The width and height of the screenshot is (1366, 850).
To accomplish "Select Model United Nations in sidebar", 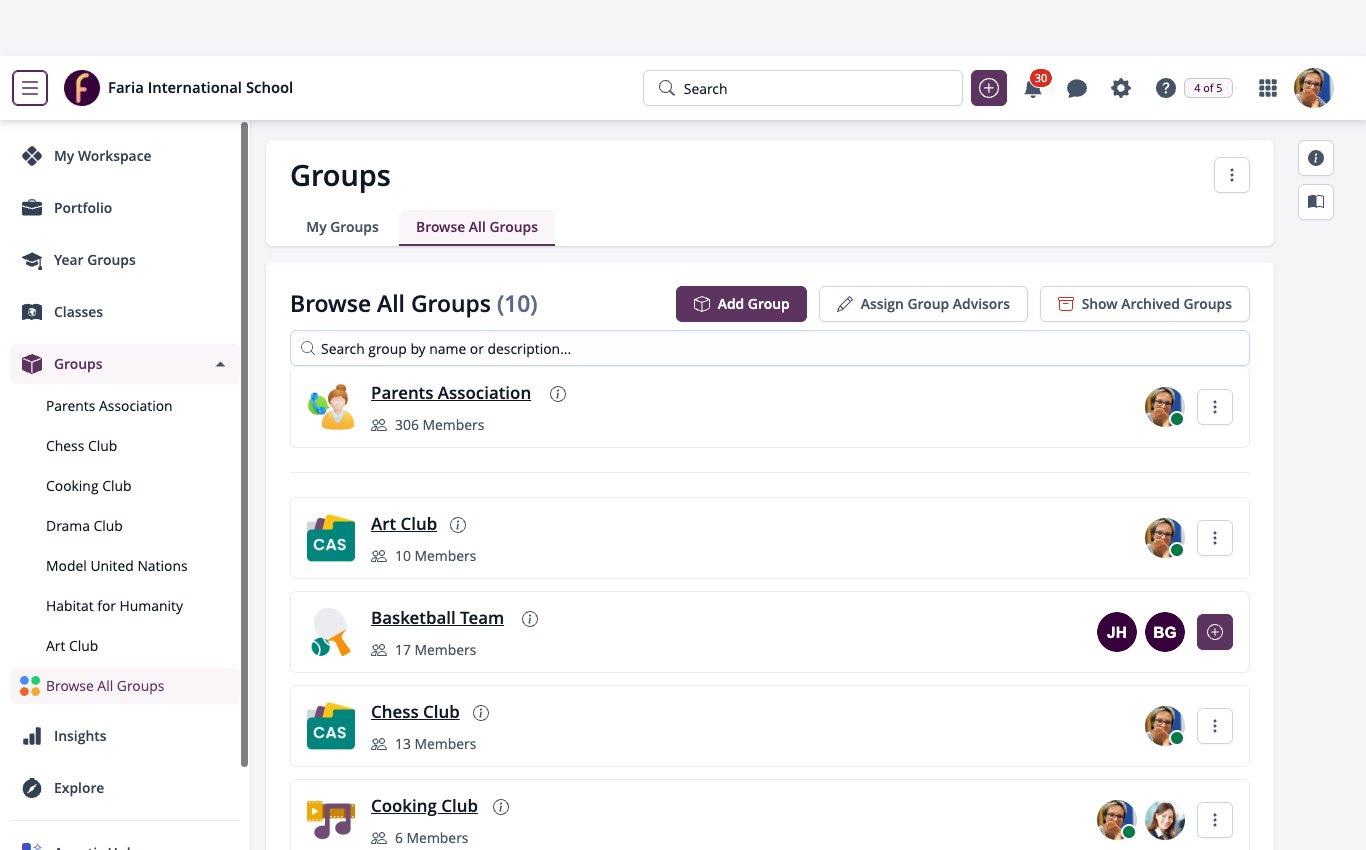I will click(117, 566).
